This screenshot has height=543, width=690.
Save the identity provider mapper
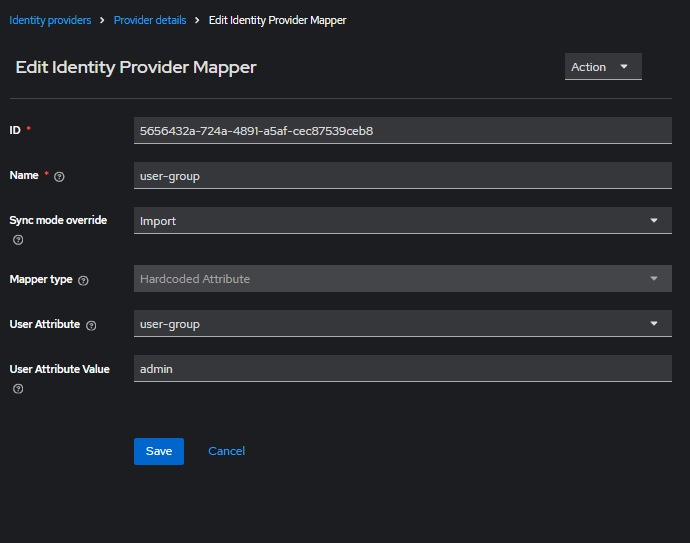pyautogui.click(x=159, y=451)
